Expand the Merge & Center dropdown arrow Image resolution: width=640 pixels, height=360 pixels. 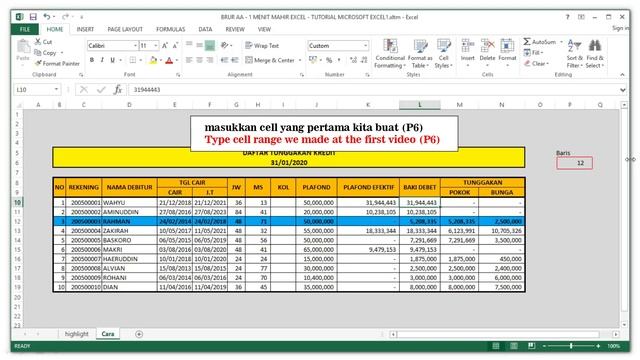[x=300, y=60]
